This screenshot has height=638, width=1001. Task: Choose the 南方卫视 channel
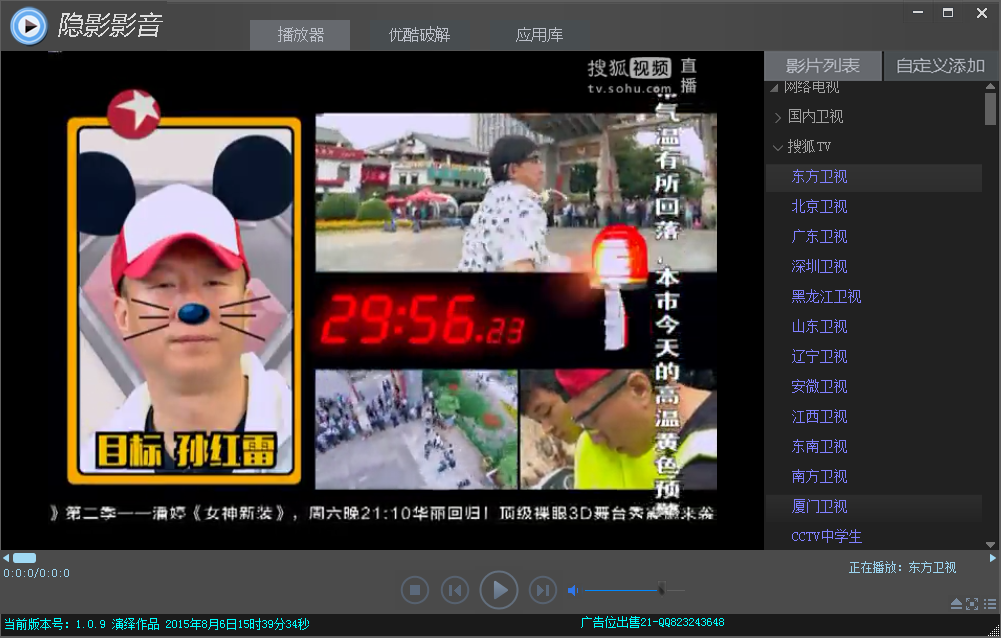click(819, 477)
